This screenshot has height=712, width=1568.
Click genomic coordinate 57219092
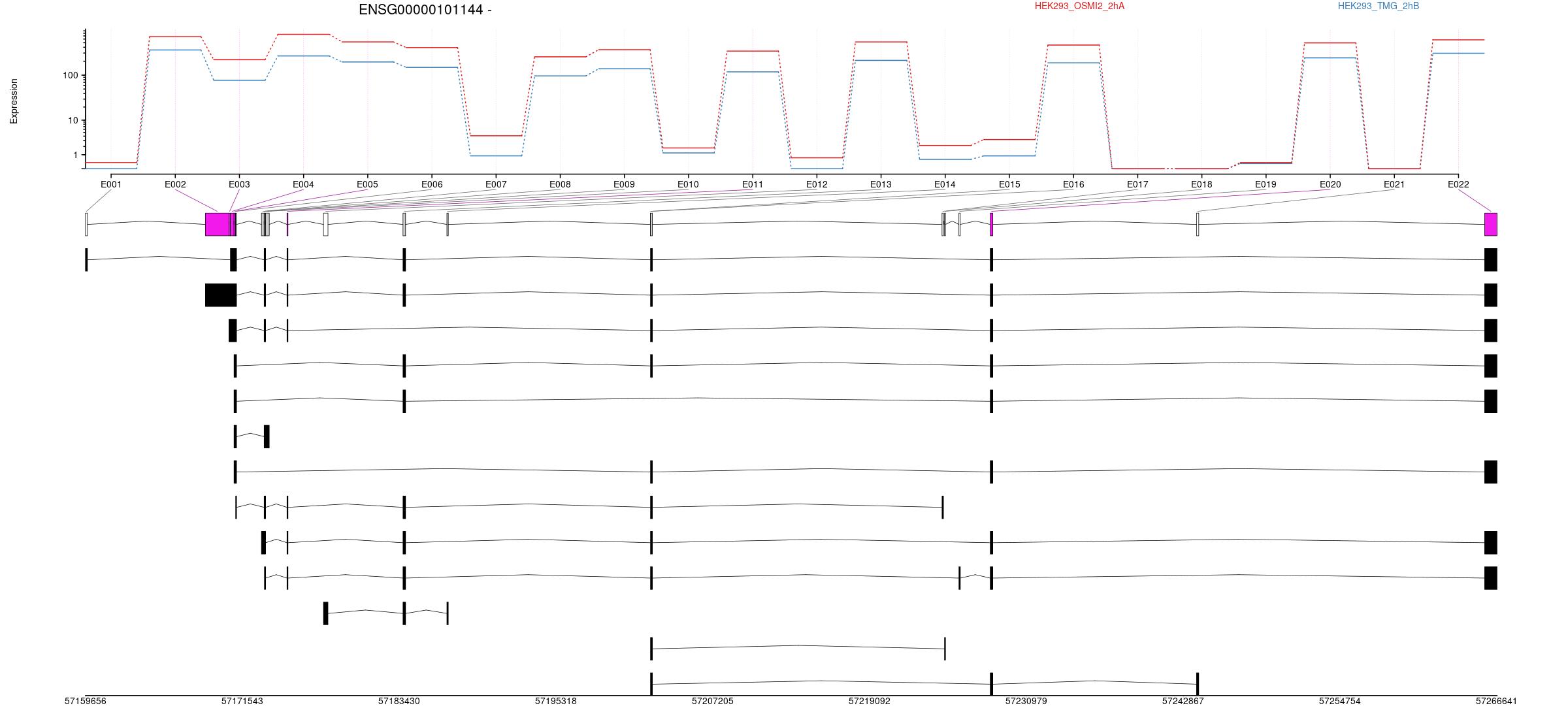point(870,702)
